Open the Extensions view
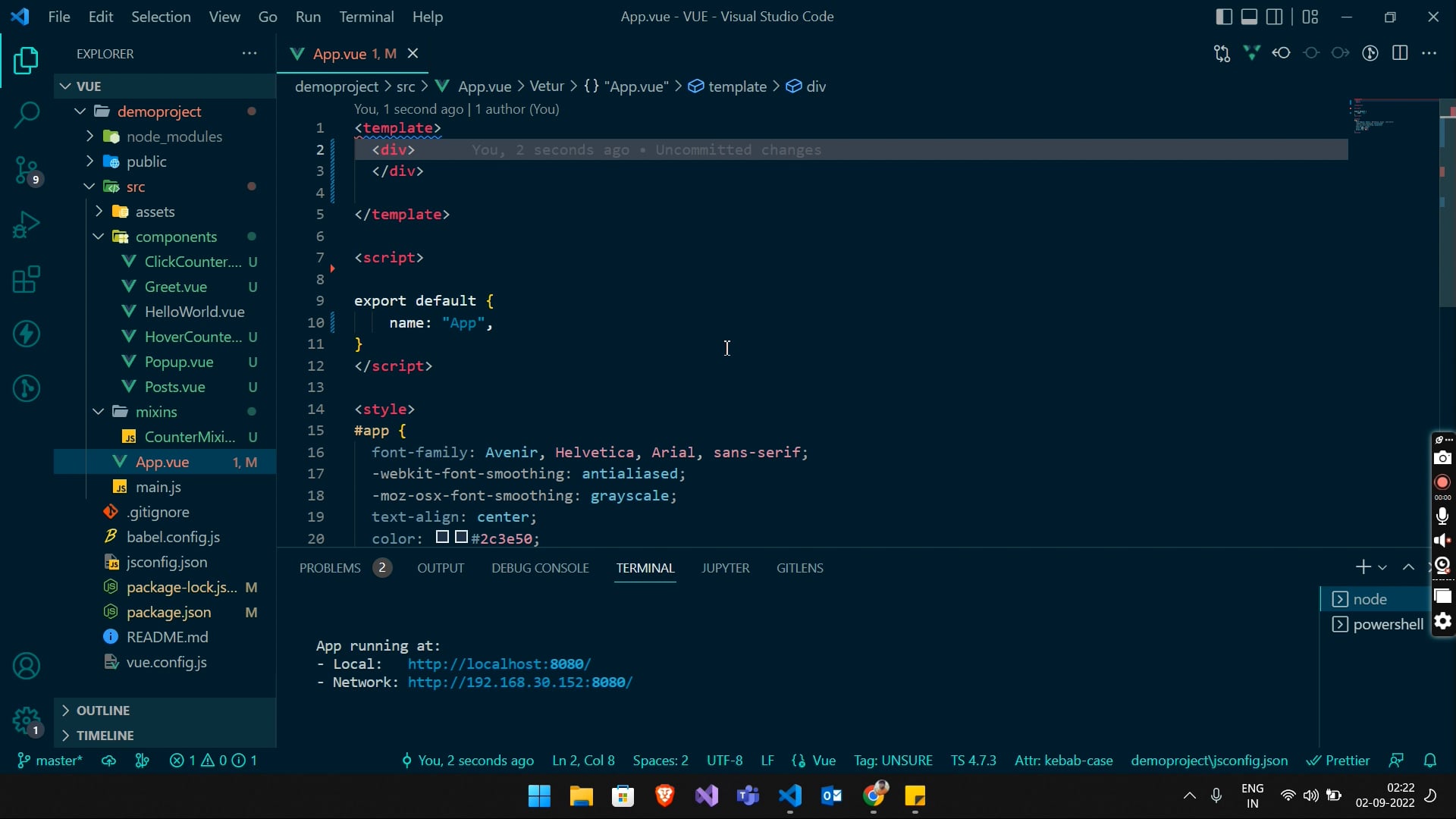 27,280
